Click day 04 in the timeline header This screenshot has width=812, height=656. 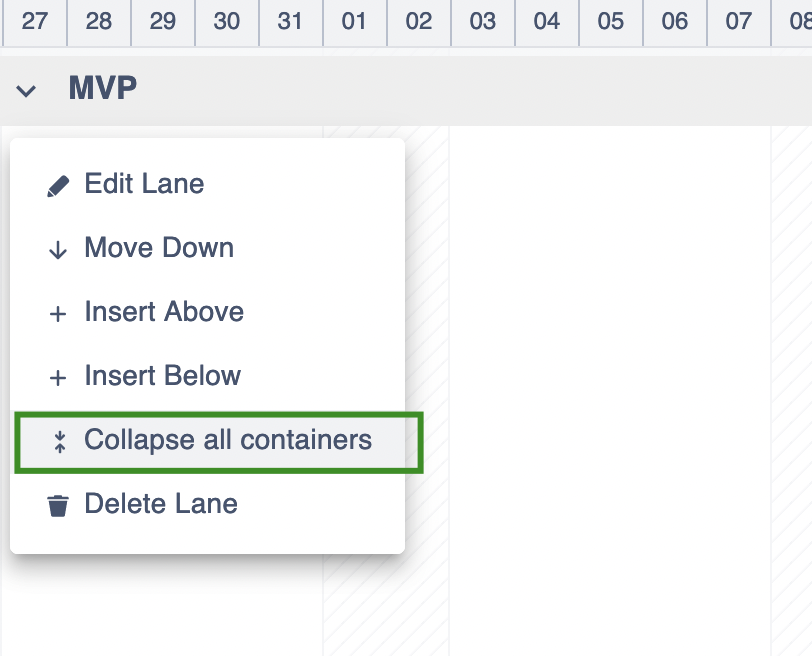tap(547, 22)
